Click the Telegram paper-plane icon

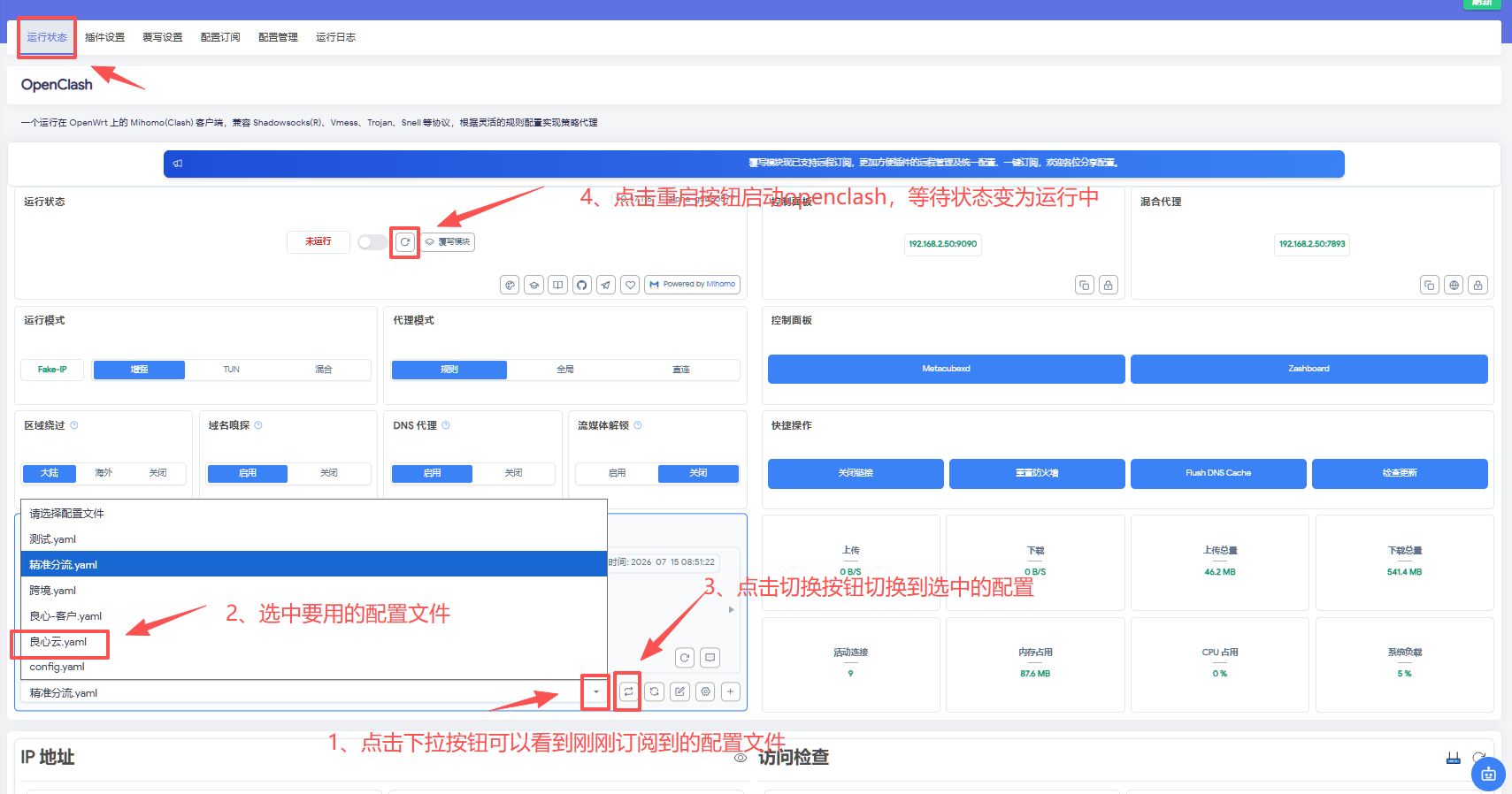[606, 285]
